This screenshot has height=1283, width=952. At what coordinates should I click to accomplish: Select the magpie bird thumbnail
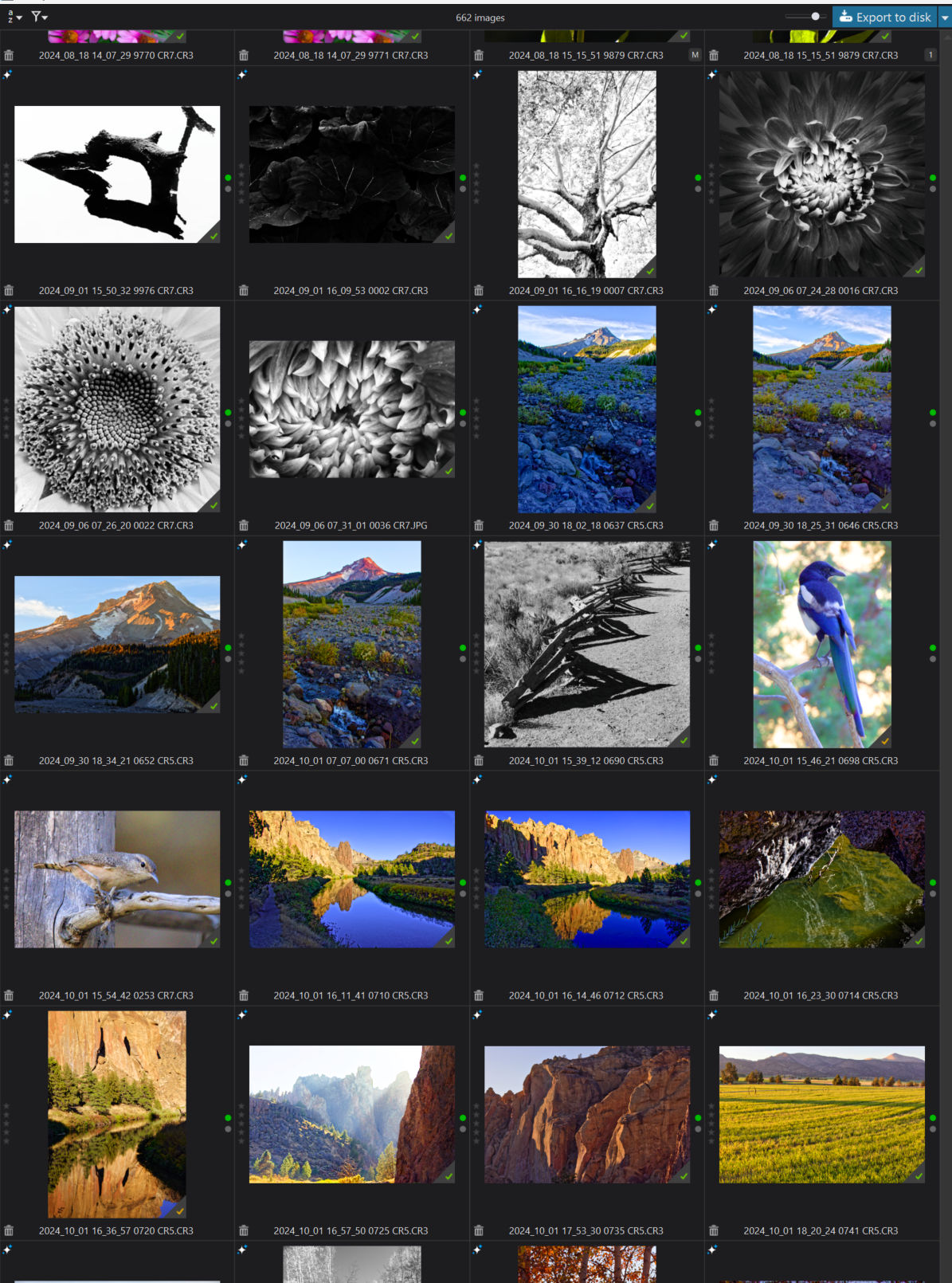pos(822,644)
